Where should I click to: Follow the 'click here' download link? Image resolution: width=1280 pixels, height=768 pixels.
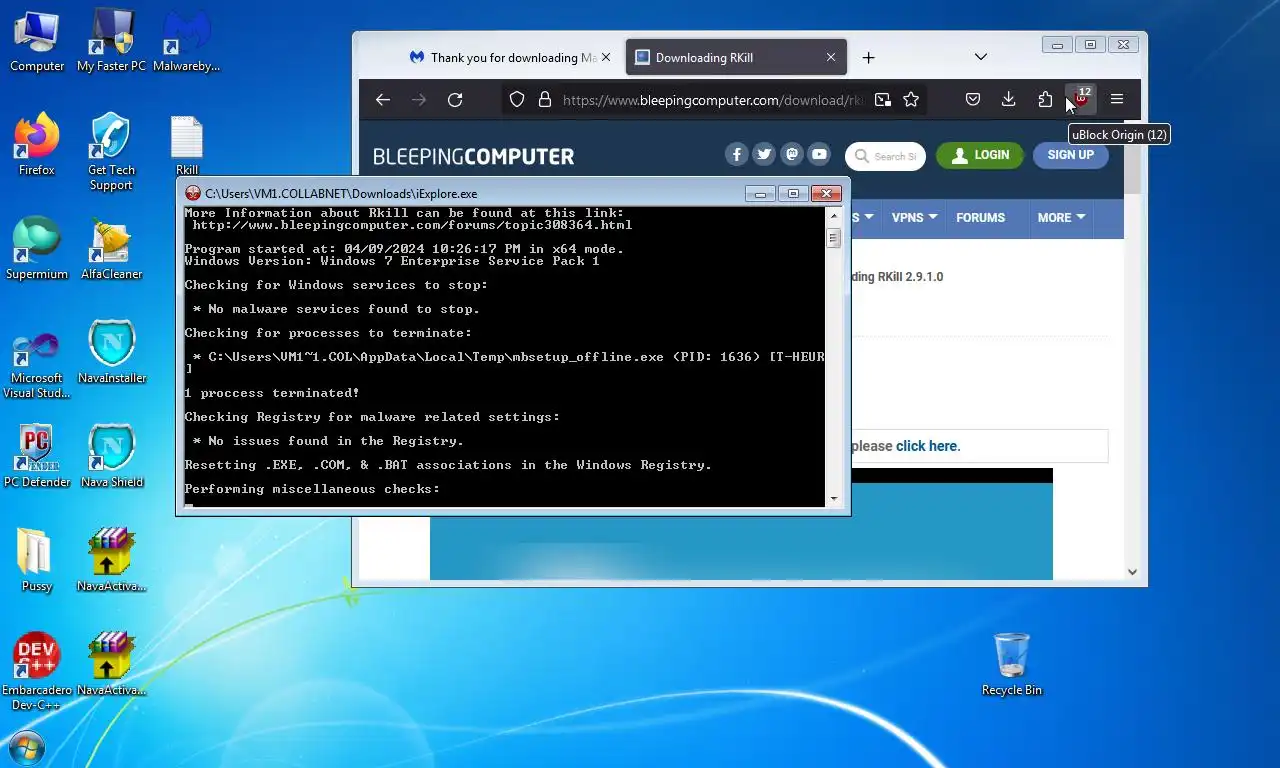click(926, 446)
